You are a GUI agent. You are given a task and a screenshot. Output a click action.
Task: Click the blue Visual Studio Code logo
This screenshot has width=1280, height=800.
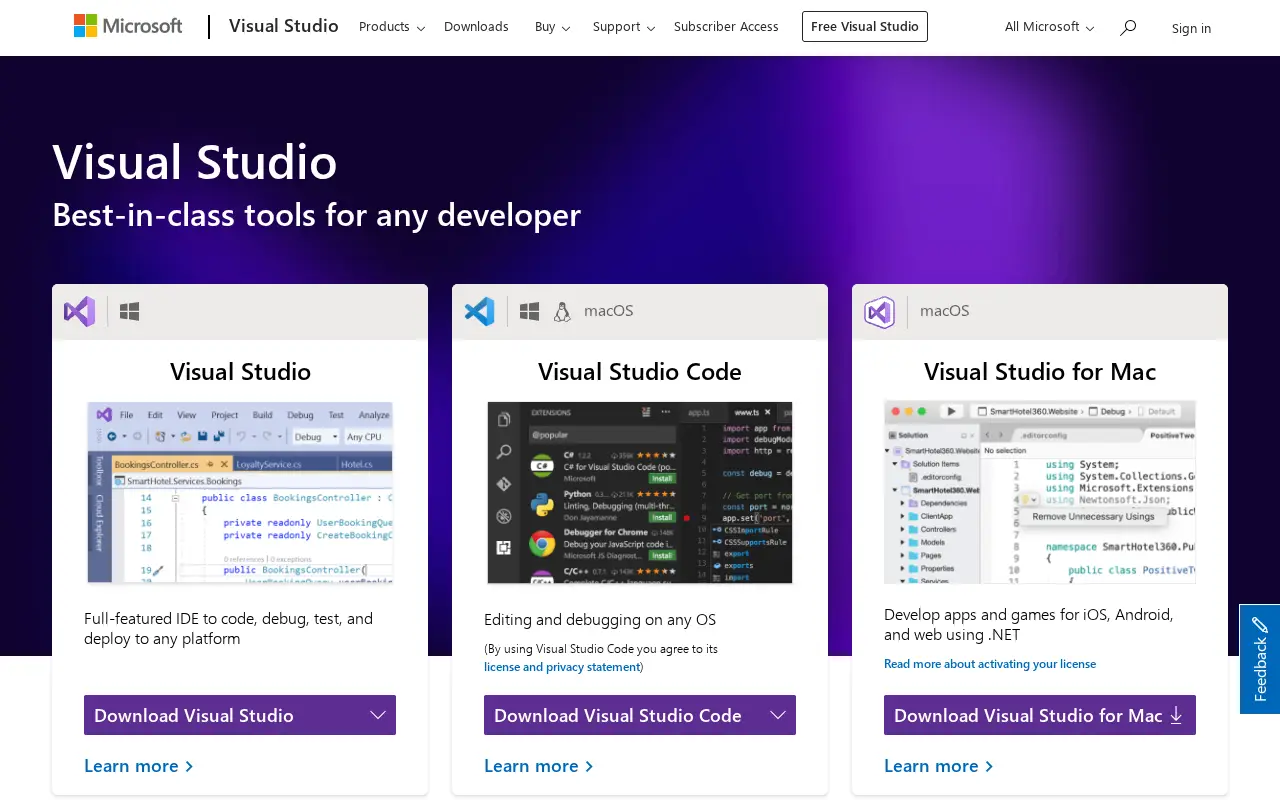[x=480, y=311]
